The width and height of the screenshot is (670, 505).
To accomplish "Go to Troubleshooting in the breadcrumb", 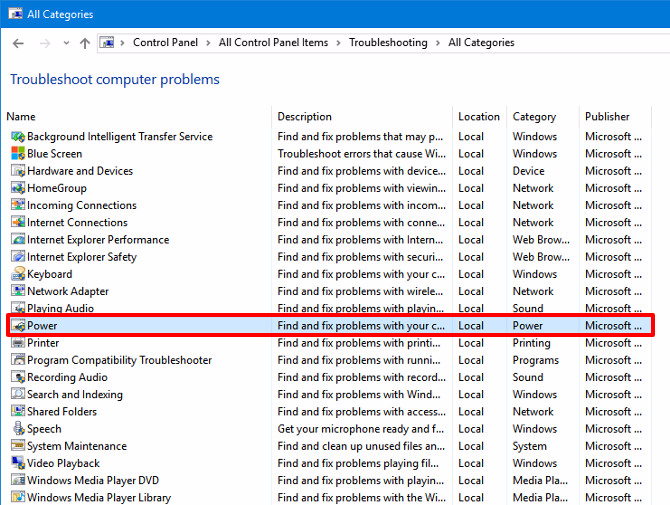I will pyautogui.click(x=387, y=43).
